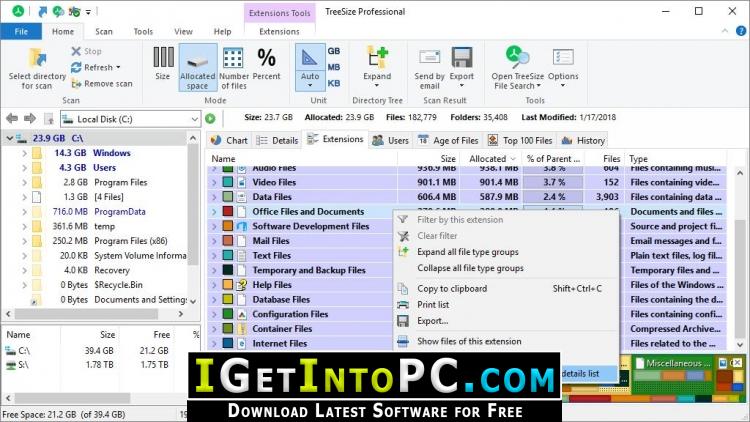Click the Video Files color swatch
This screenshot has height=422, width=750.
coord(228,182)
